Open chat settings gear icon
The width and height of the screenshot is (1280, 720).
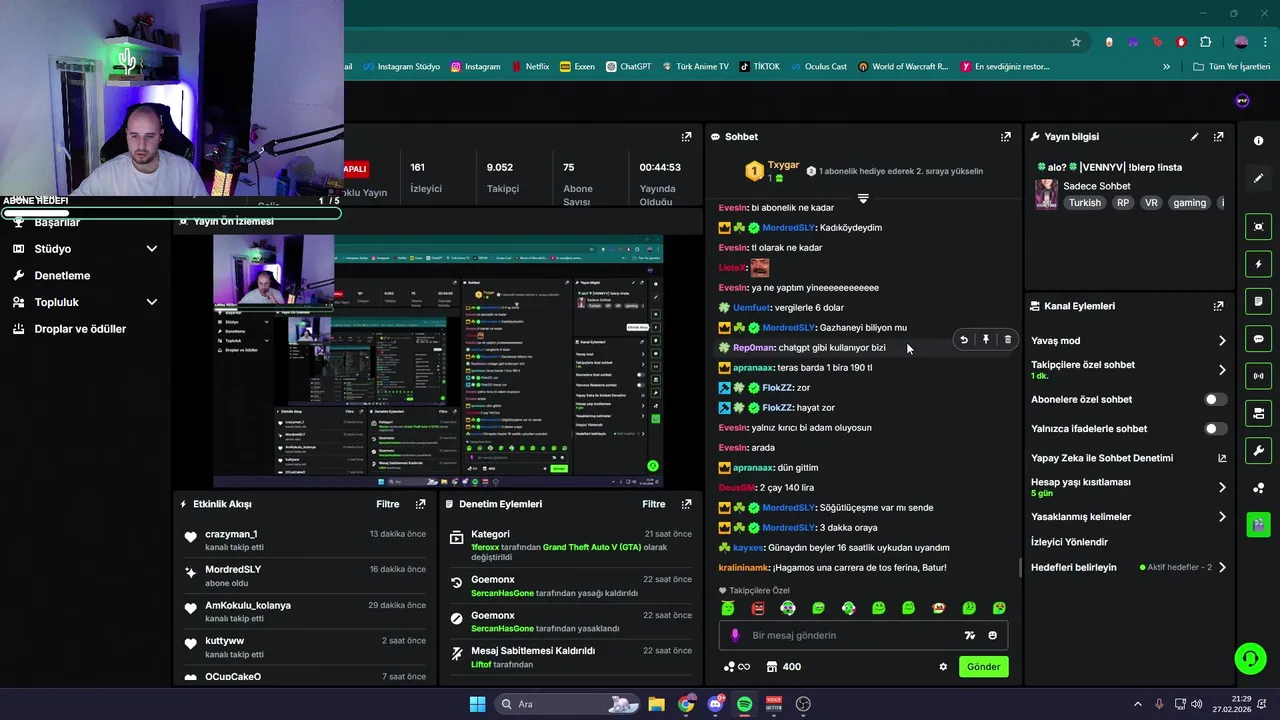tap(943, 667)
